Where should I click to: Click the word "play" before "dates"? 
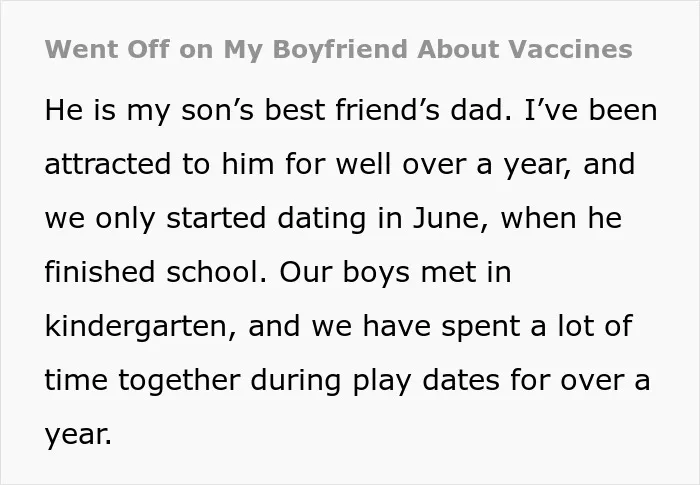[x=382, y=381]
